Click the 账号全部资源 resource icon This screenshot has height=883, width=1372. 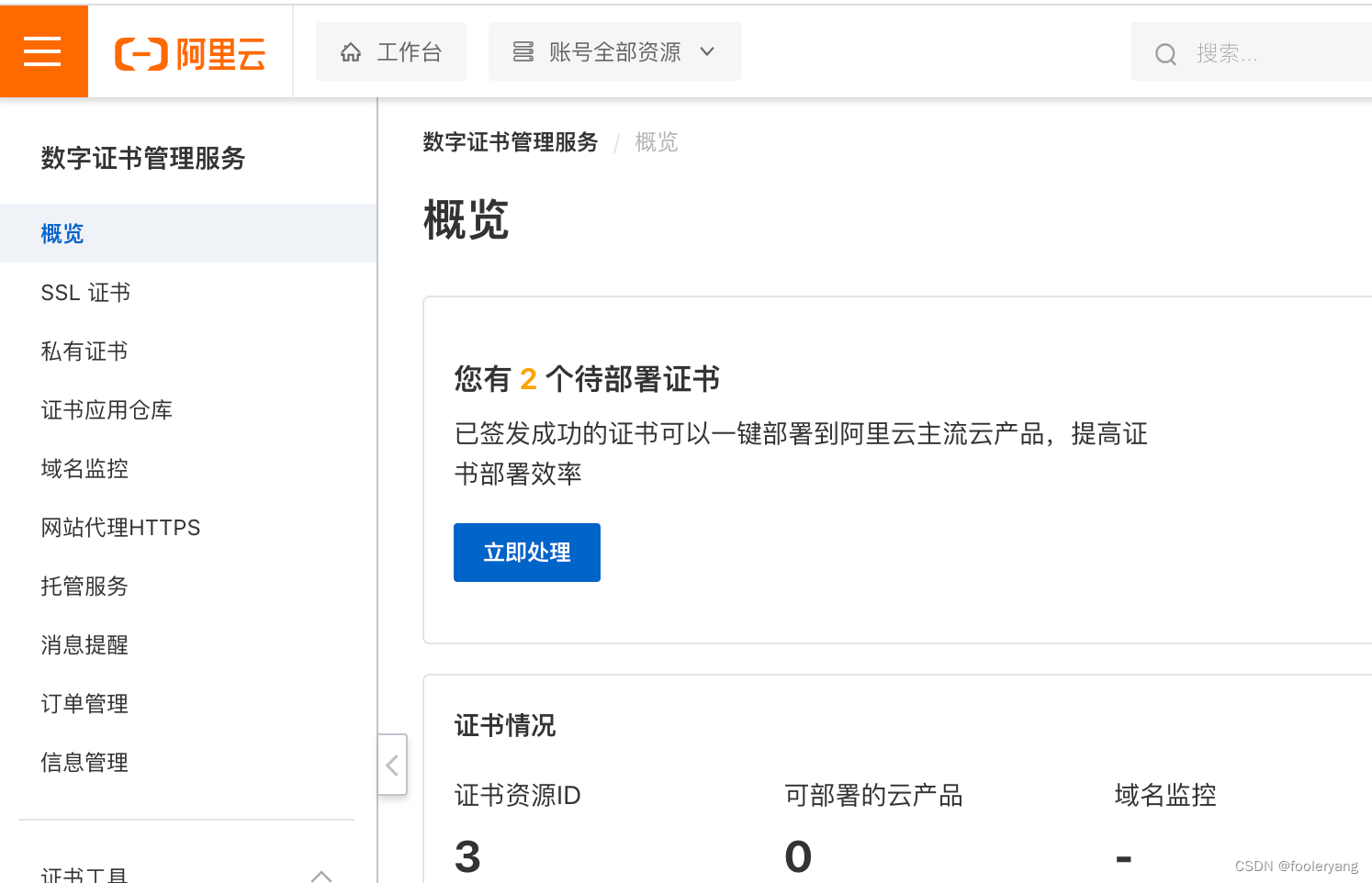click(522, 51)
